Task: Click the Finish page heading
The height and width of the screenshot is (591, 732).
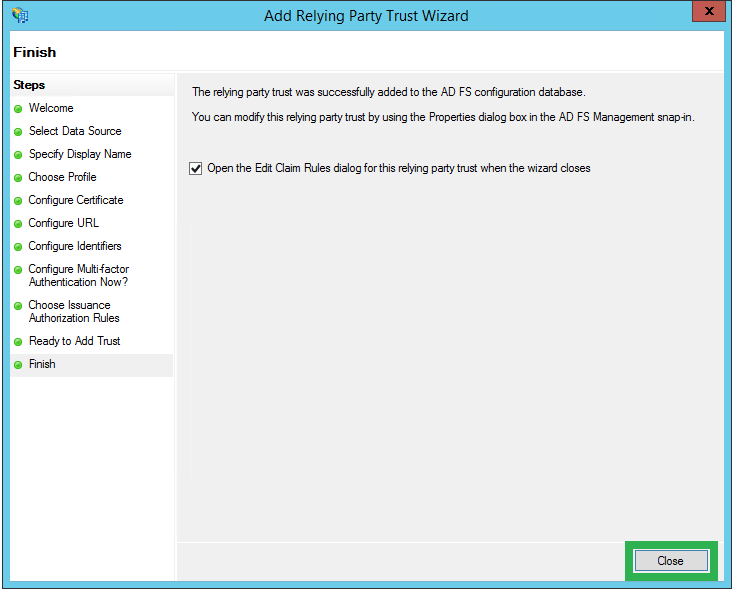Action: [x=35, y=52]
